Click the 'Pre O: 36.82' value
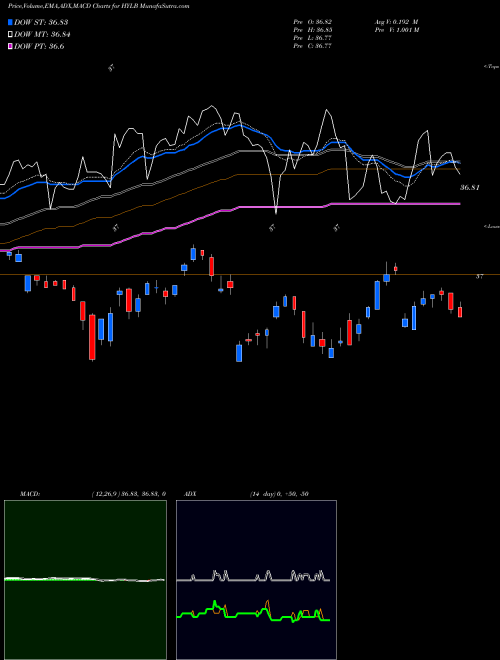500x660 pixels. click(313, 22)
